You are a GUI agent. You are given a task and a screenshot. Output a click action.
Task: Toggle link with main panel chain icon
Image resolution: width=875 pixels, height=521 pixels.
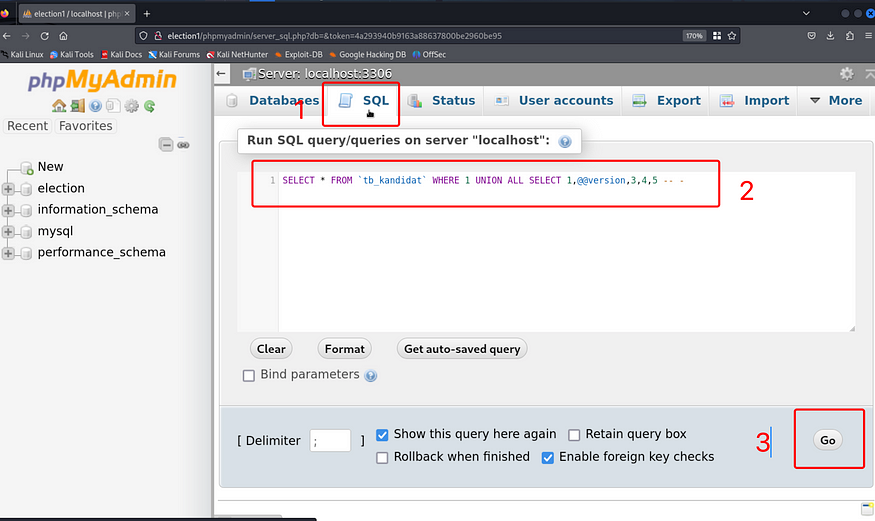pyautogui.click(x=183, y=145)
